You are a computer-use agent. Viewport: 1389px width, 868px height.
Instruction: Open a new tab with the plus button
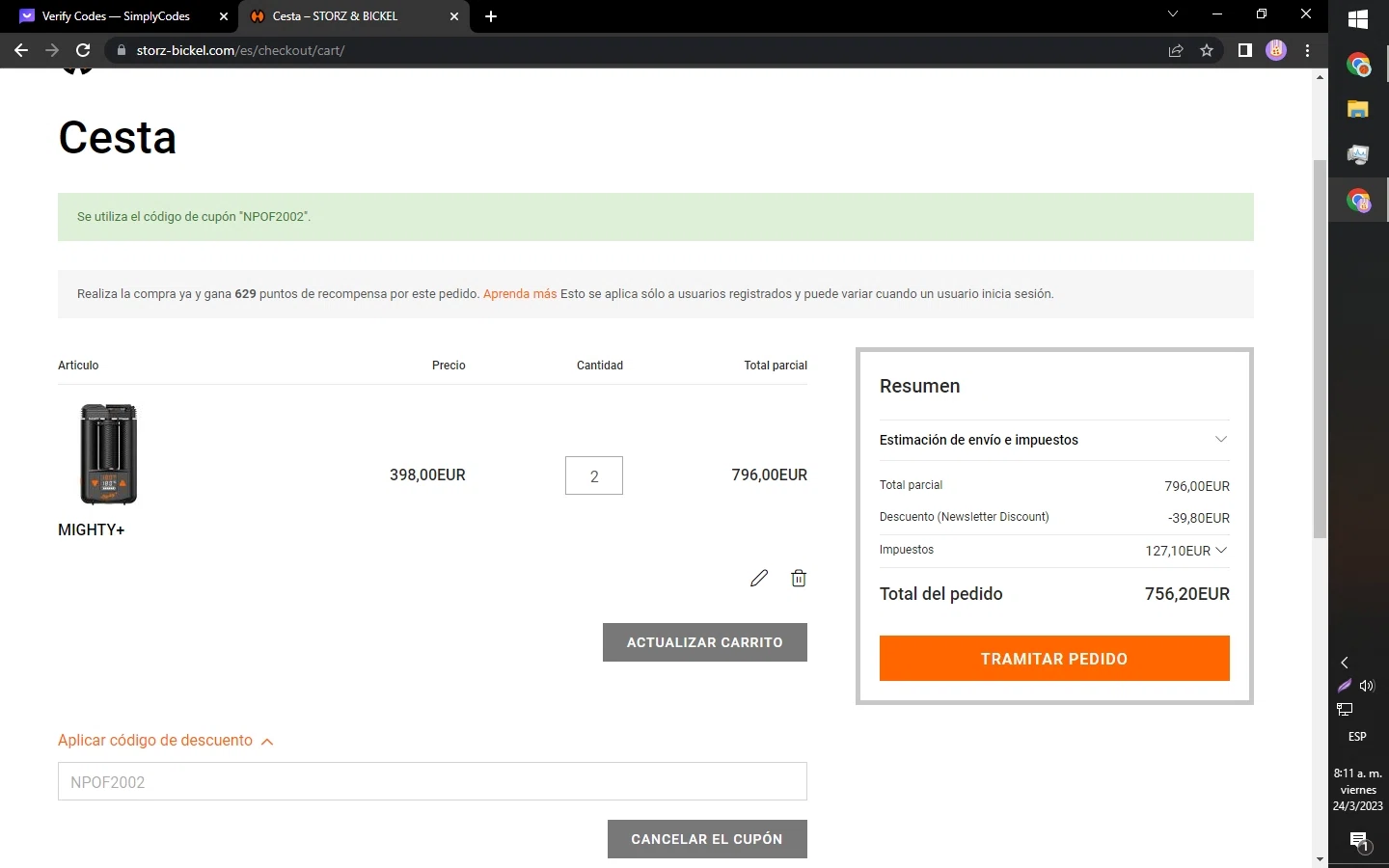(x=491, y=16)
